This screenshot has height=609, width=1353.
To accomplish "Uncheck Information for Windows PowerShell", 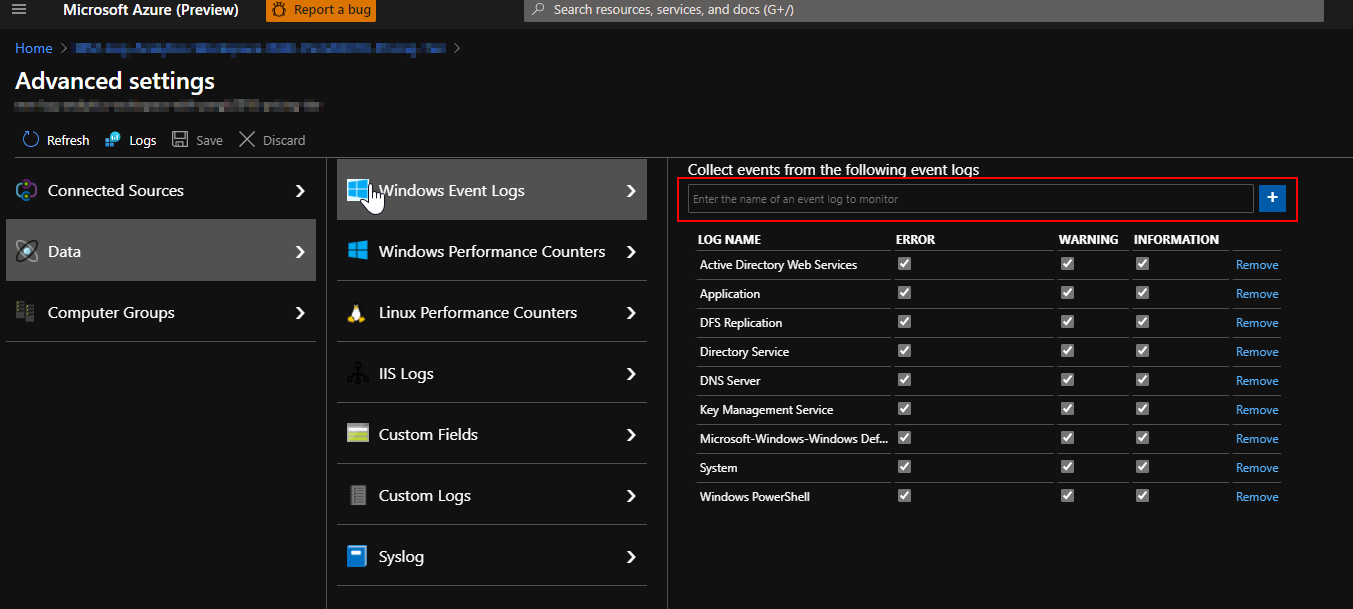I will click(1142, 496).
